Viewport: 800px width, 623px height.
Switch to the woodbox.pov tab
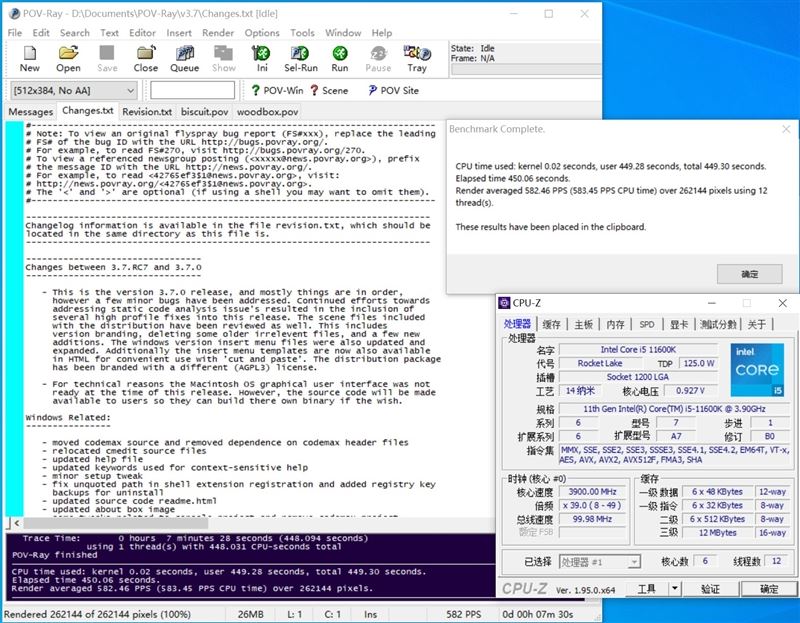pyautogui.click(x=267, y=112)
